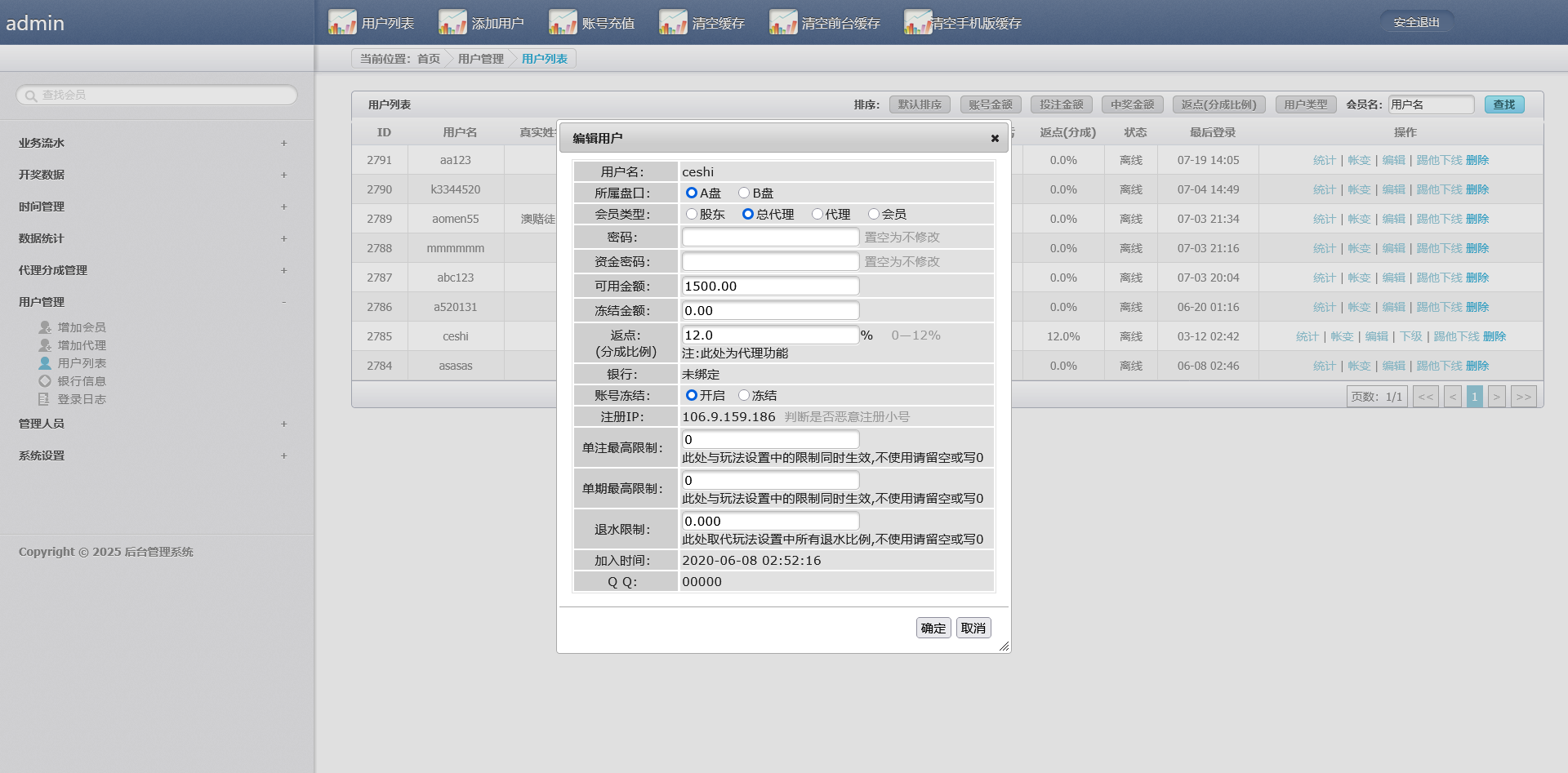Click inside the 会员名 search field
Image resolution: width=1568 pixels, height=773 pixels.
coord(1431,104)
